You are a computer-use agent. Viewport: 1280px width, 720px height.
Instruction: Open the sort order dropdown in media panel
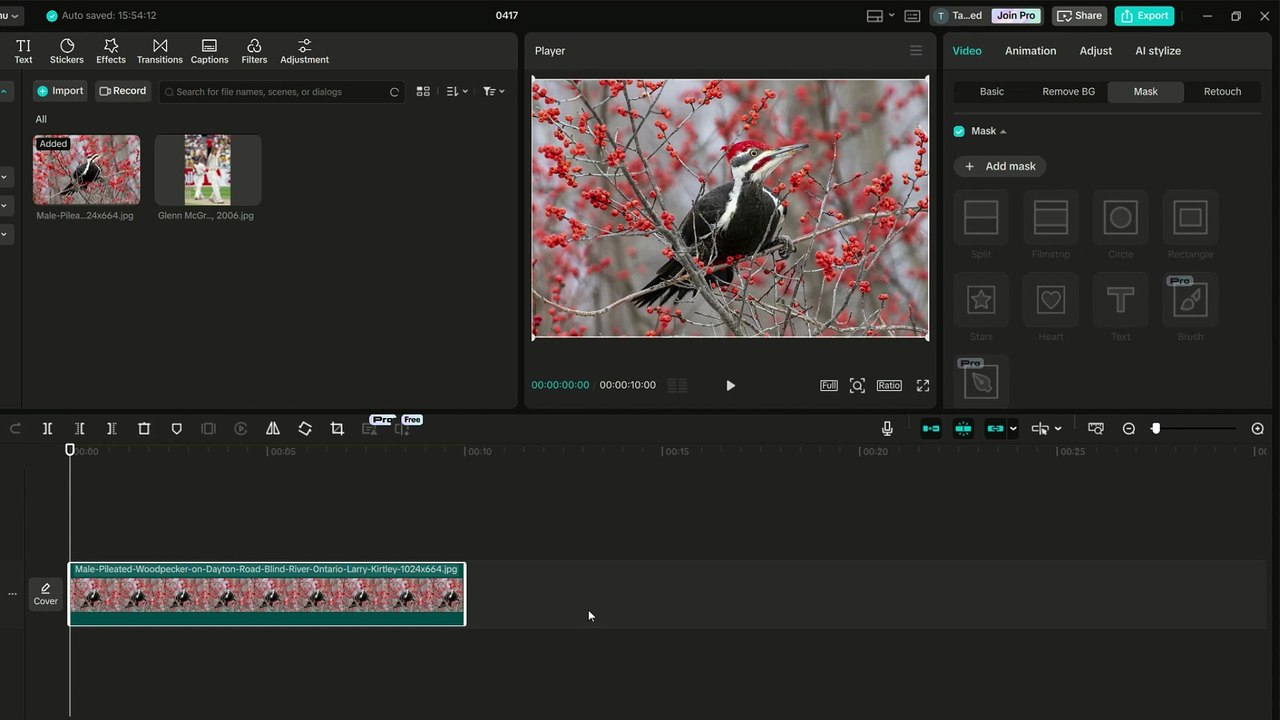click(x=457, y=91)
